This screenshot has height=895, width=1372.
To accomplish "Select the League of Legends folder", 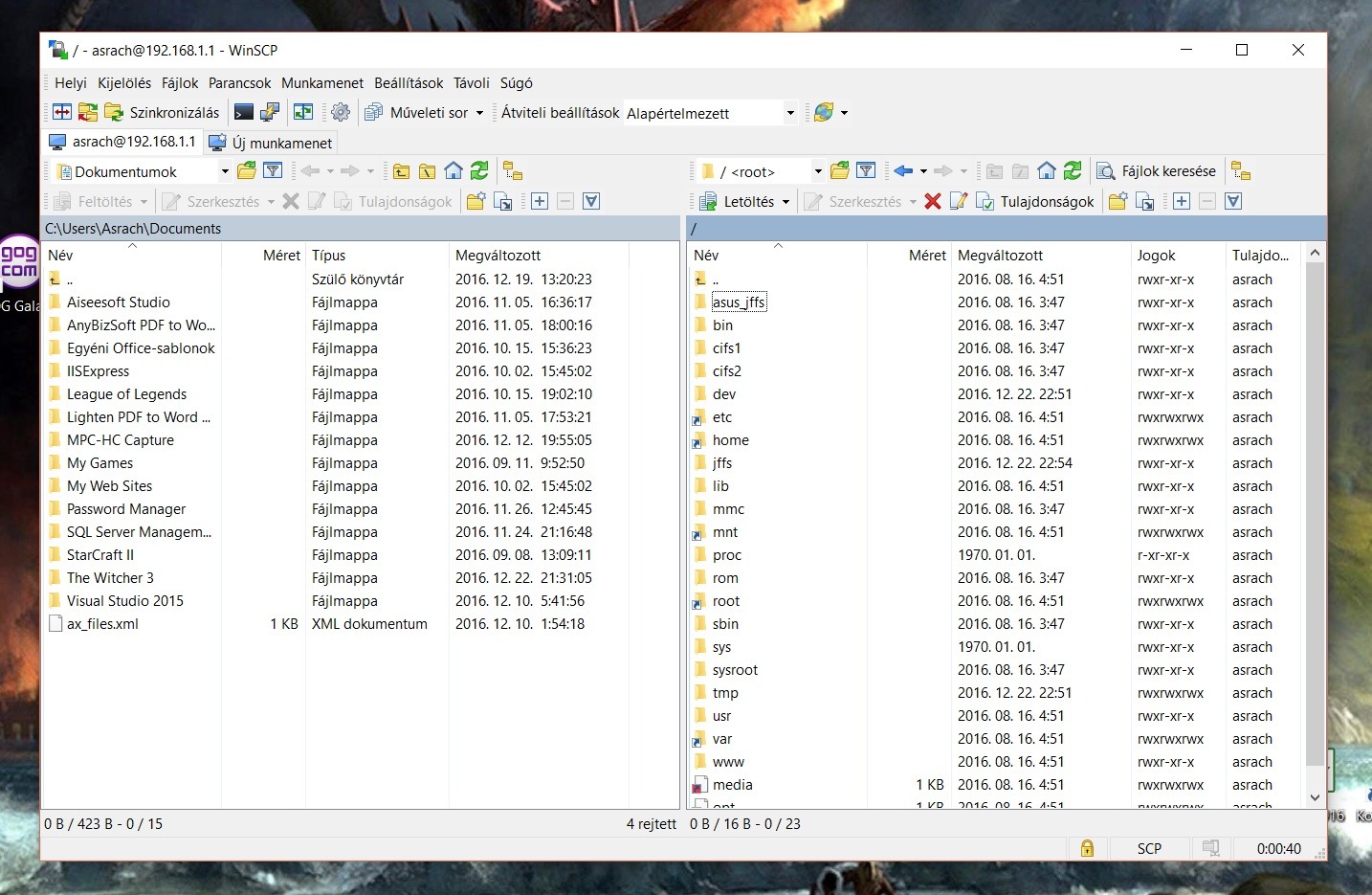I will (127, 394).
